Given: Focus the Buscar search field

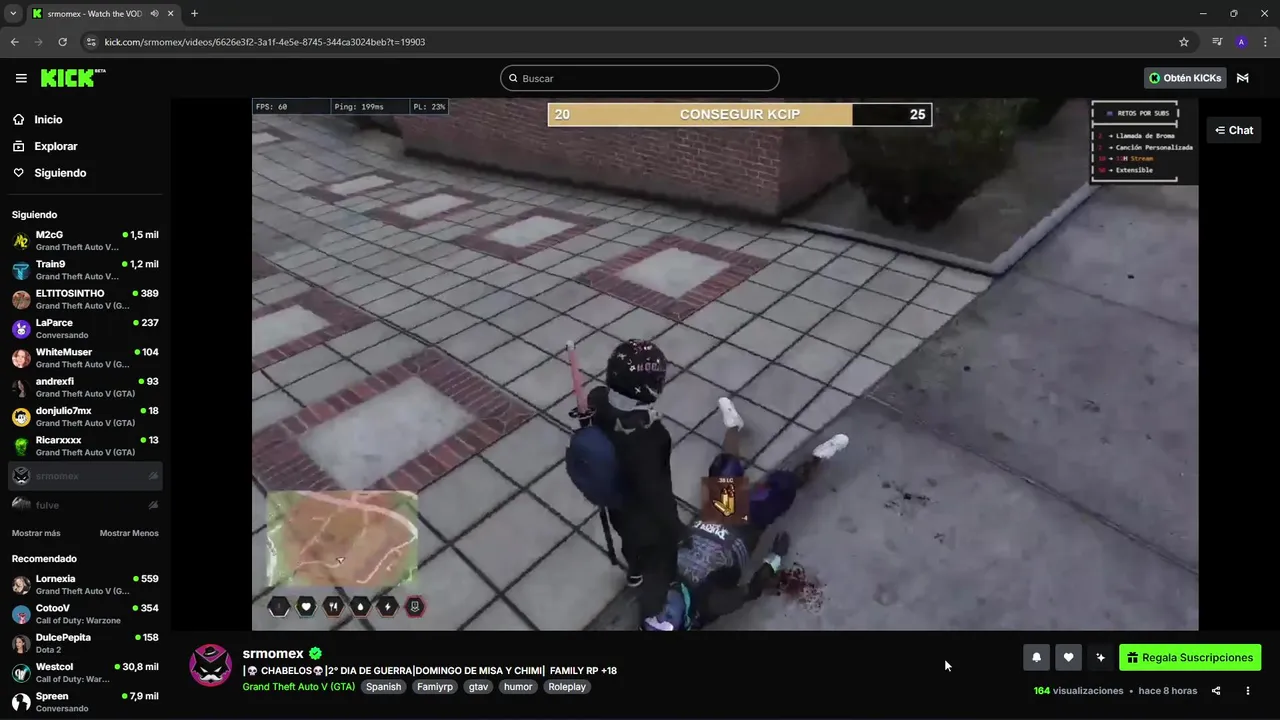Looking at the screenshot, I should (x=640, y=78).
